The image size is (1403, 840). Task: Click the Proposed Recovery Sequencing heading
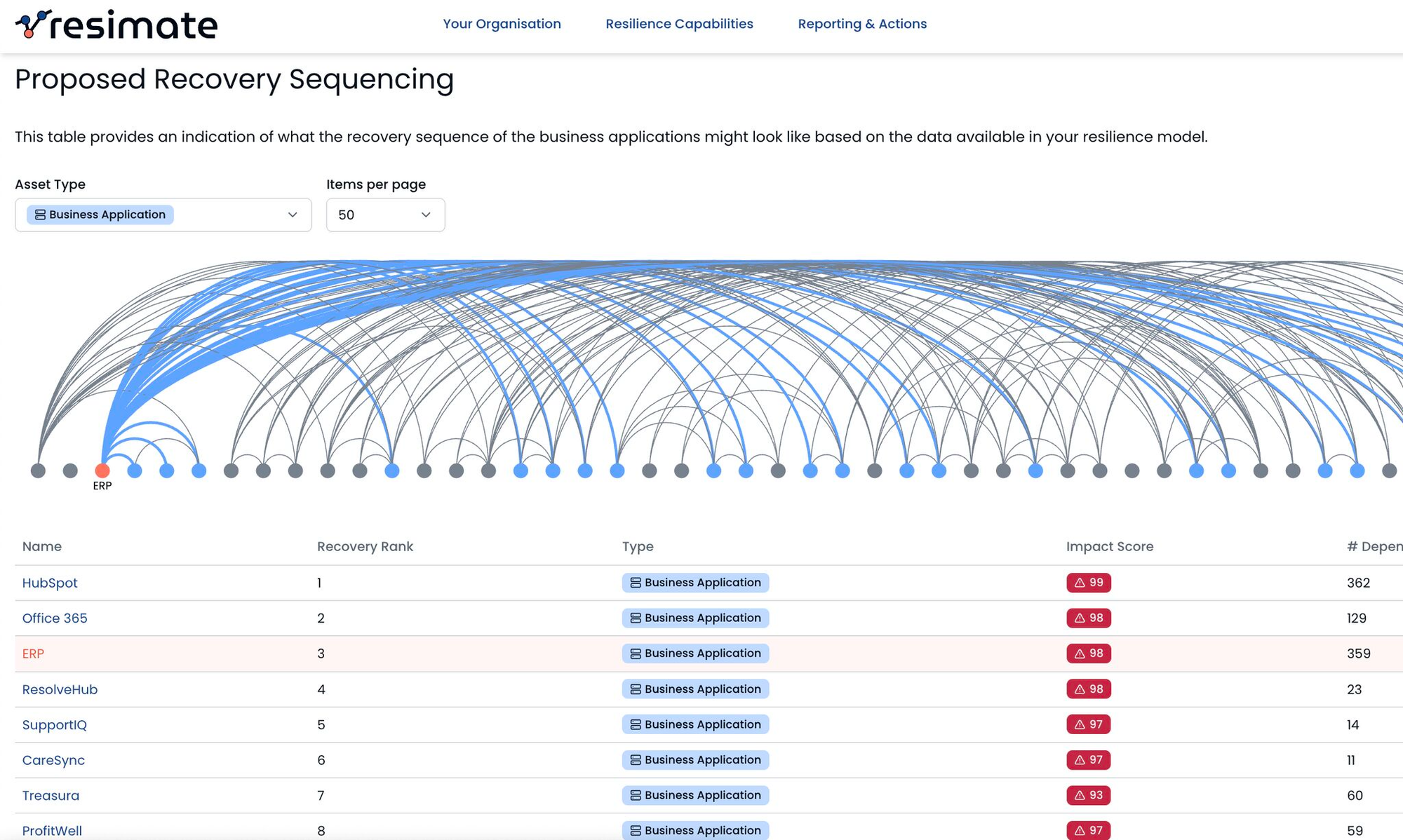click(234, 79)
